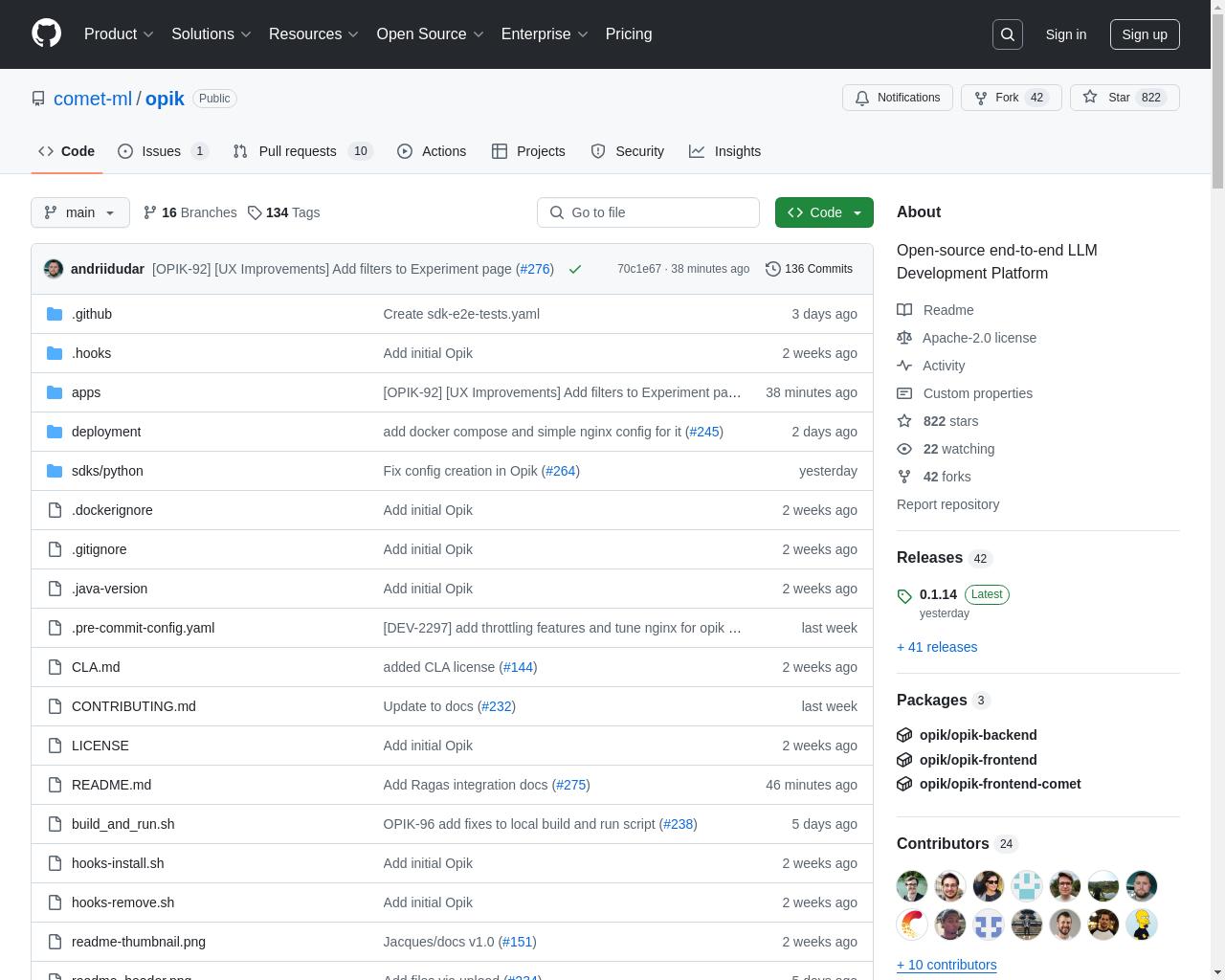Expand the Open Source menu
The image size is (1225, 980).
[x=431, y=33]
